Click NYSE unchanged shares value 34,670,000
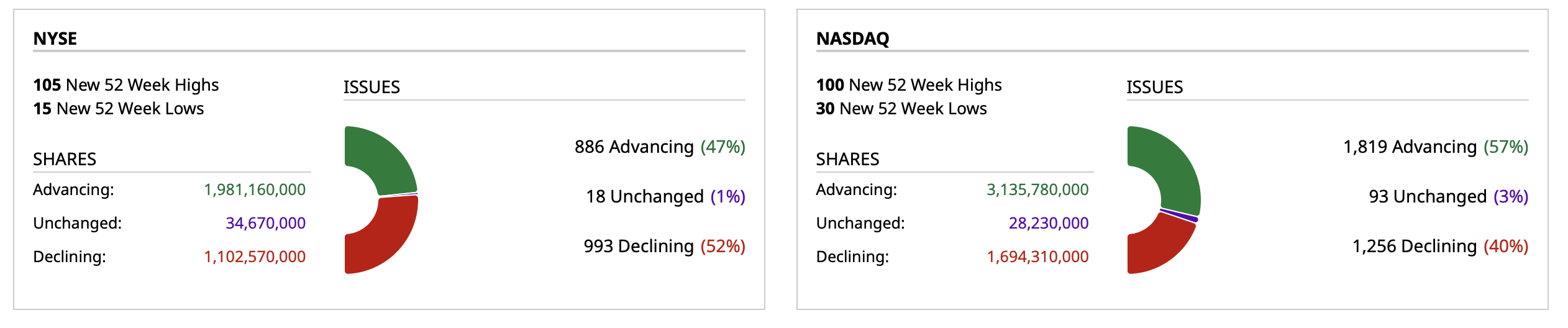Viewport: 1568px width, 328px height. [265, 223]
